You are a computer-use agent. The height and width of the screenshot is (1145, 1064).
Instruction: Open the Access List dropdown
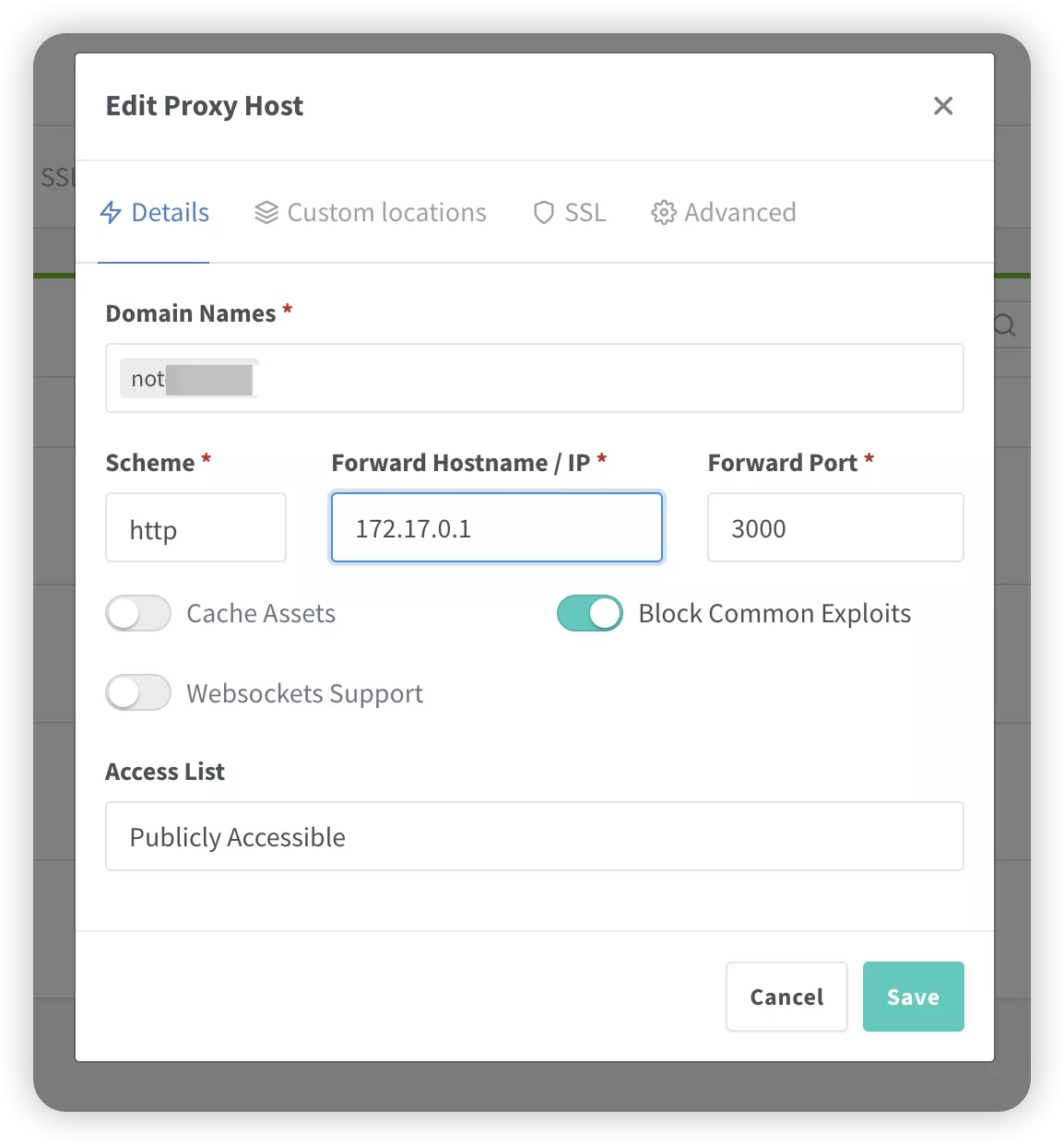535,836
